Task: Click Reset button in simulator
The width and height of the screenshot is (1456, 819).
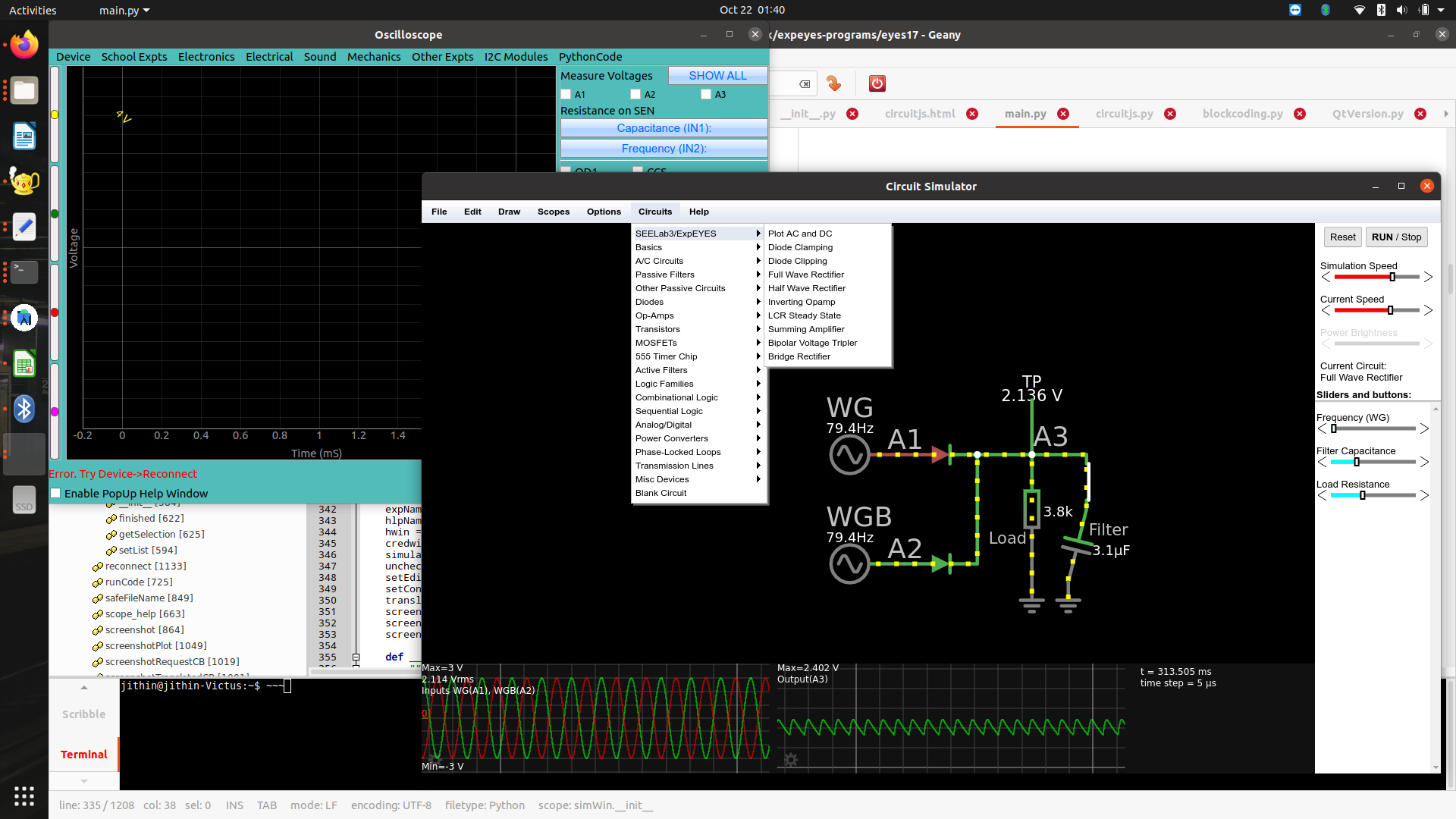Action: [x=1342, y=237]
